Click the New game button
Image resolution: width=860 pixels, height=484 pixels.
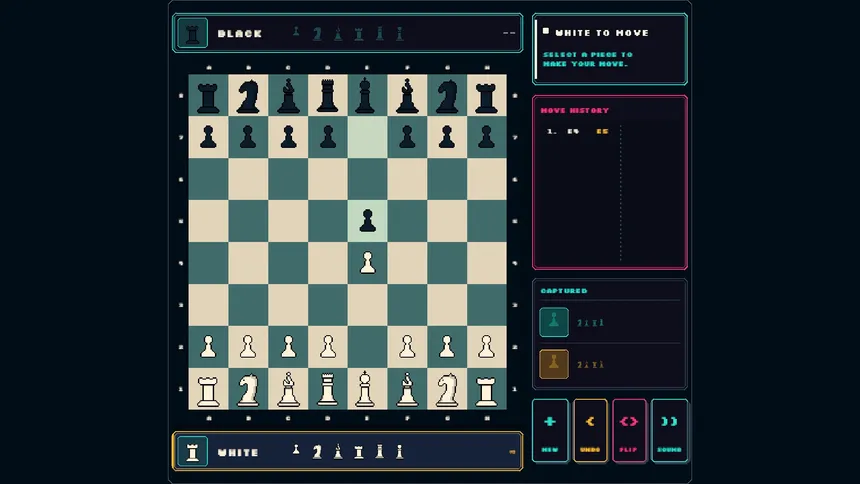550,431
